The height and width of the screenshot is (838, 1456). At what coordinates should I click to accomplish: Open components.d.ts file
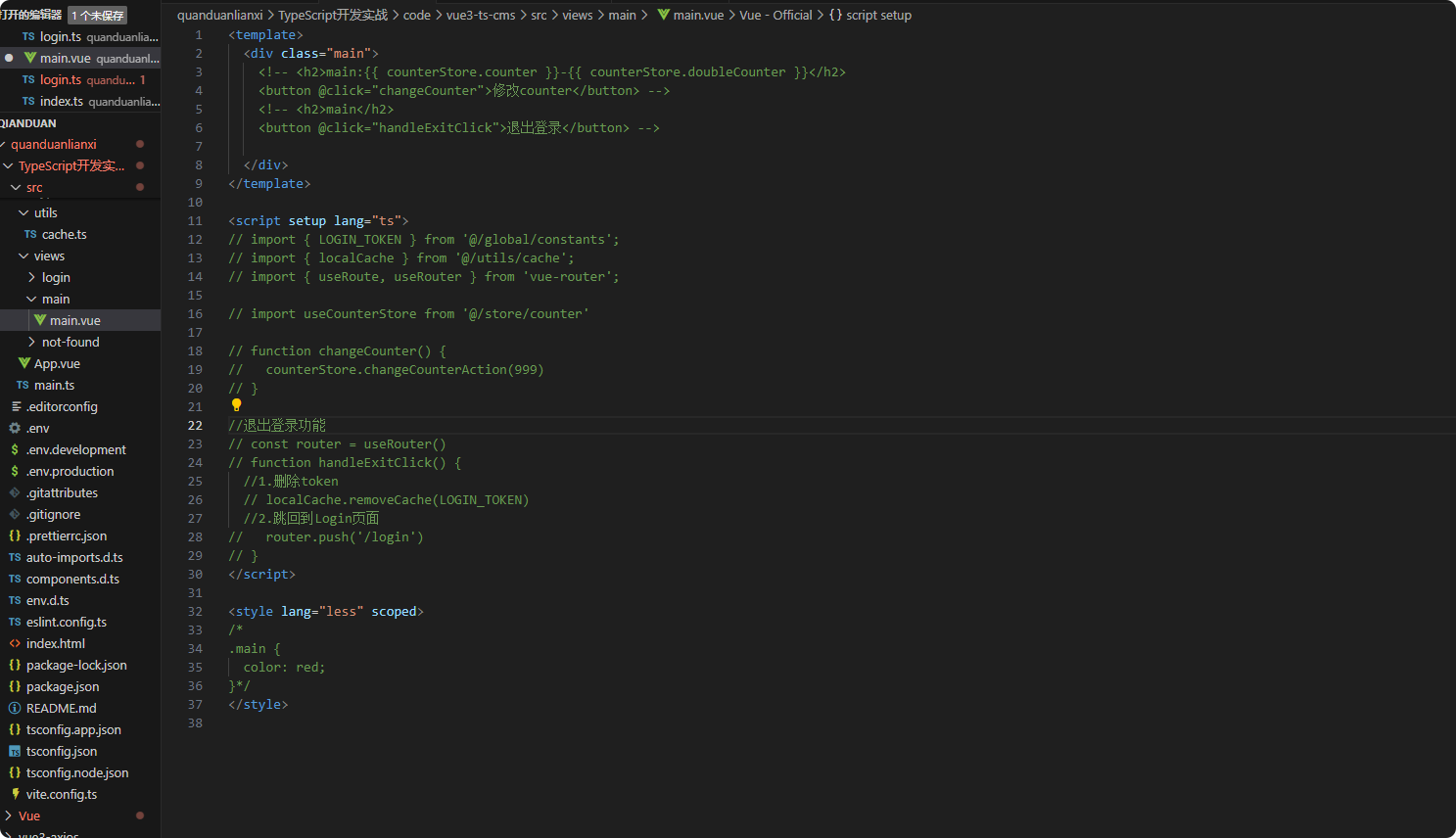coord(80,579)
